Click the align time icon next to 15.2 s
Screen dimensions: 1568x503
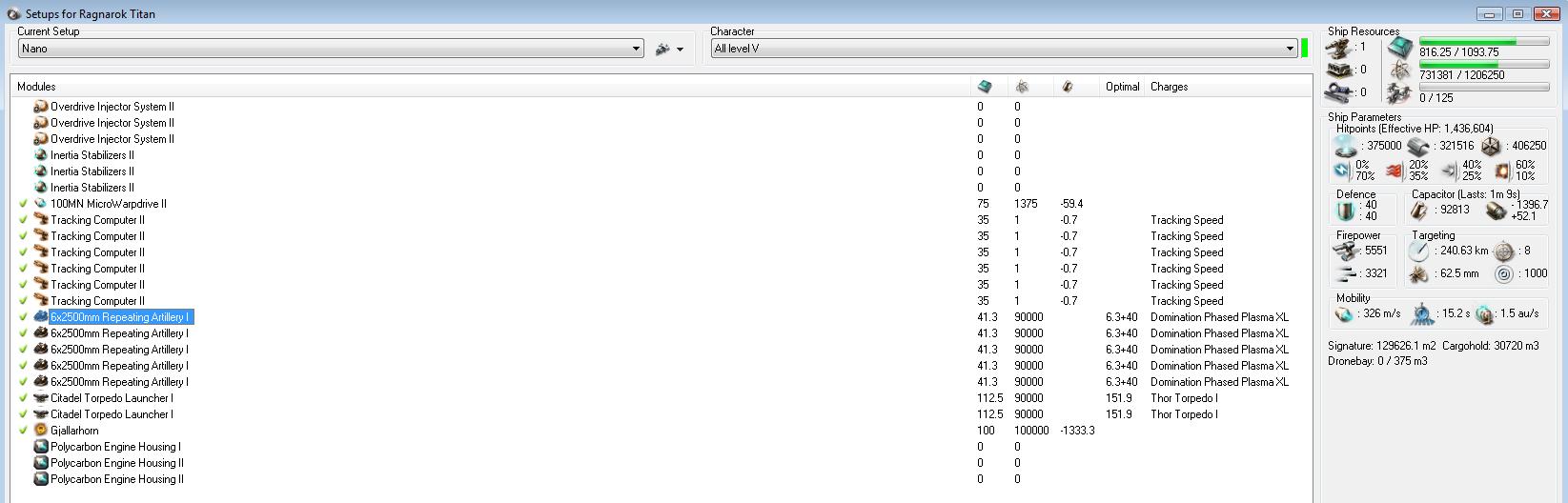point(1421,313)
